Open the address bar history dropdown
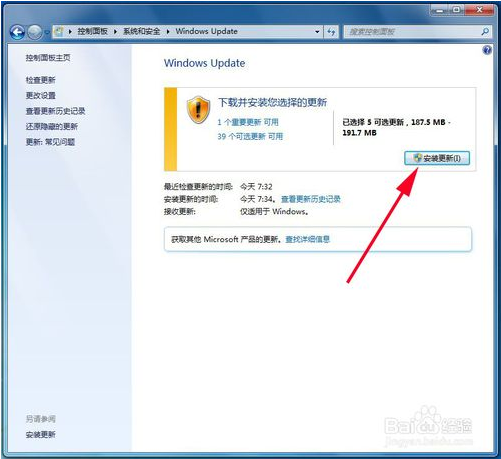The height and width of the screenshot is (459, 501). coord(317,32)
